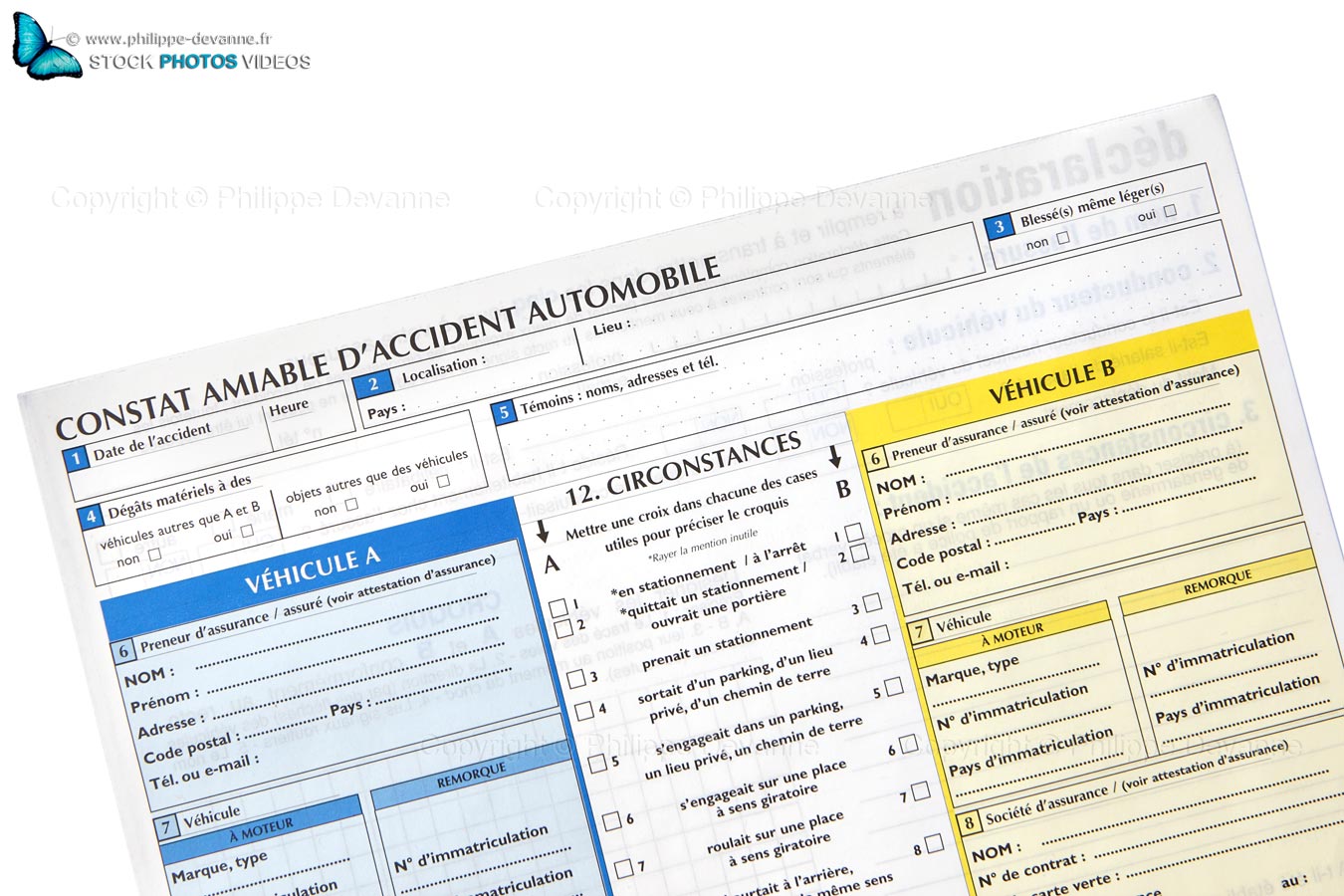The height and width of the screenshot is (896, 1344).
Task: Click the number 6 box in Véhicule B
Action: [874, 459]
